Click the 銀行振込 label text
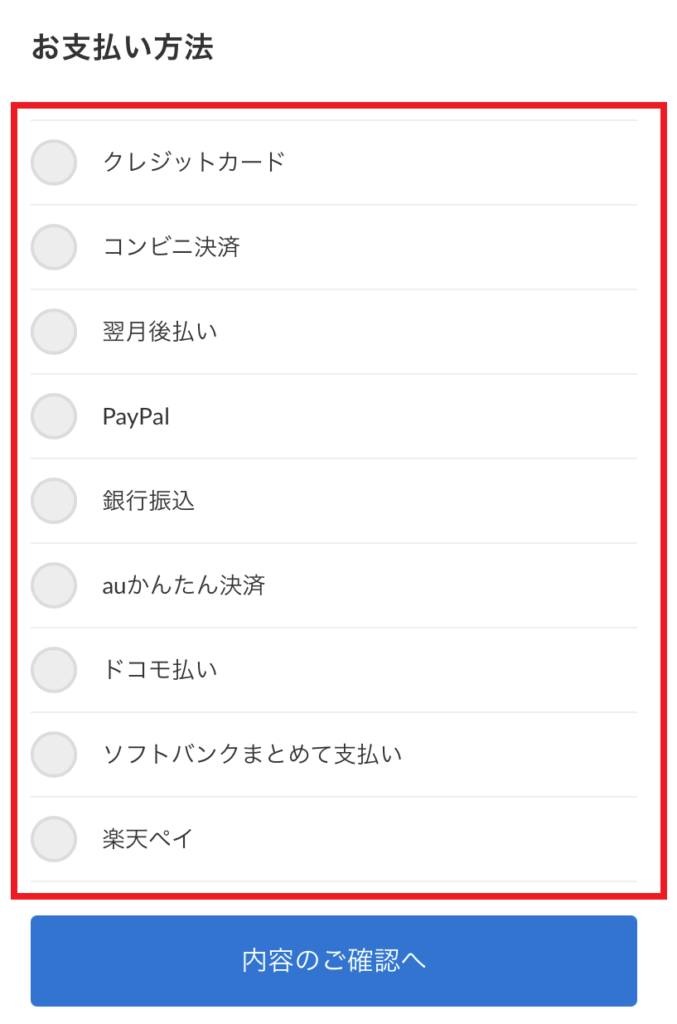This screenshot has height=1024, width=677. click(148, 500)
